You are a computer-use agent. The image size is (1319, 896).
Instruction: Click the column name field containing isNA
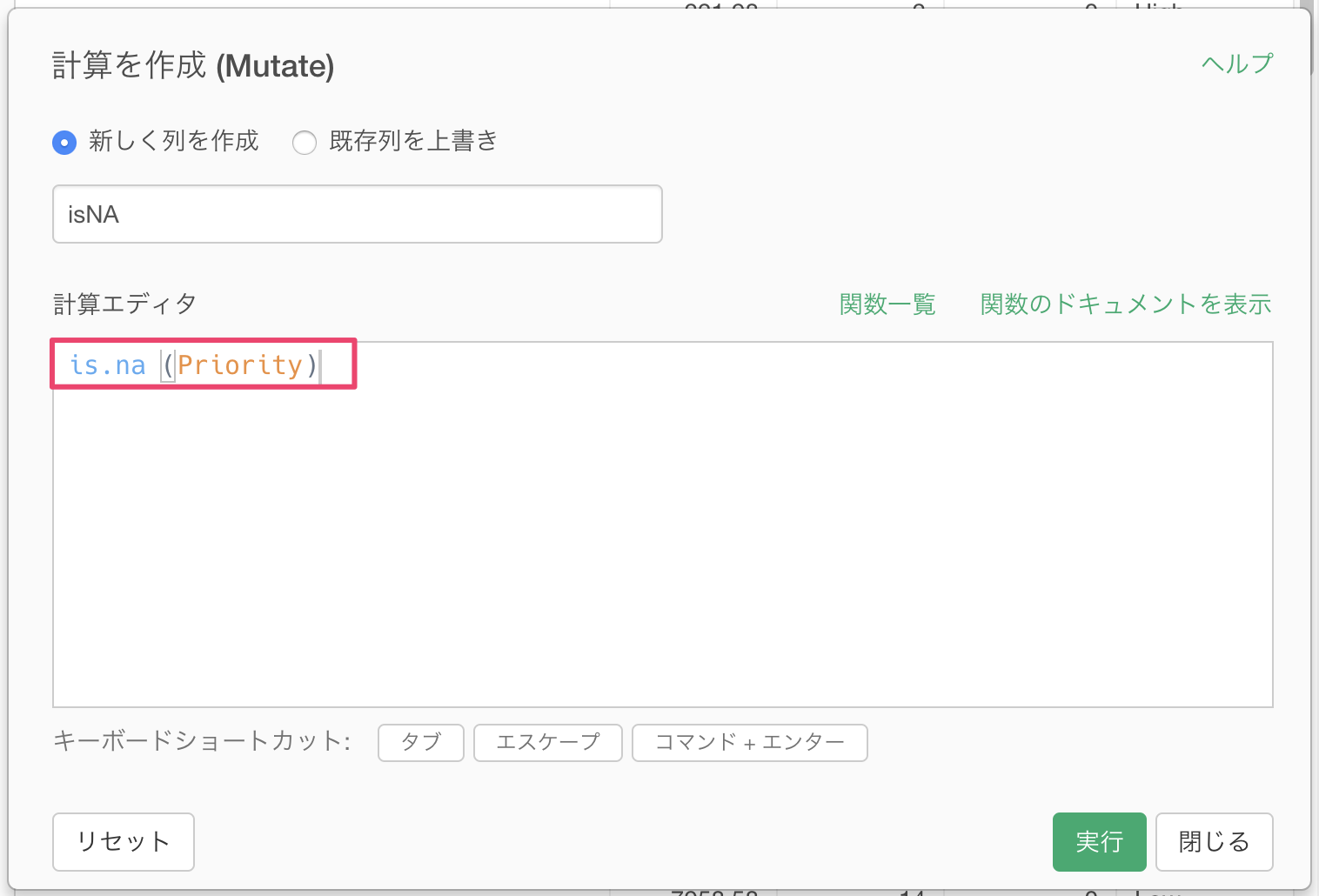pos(358,214)
